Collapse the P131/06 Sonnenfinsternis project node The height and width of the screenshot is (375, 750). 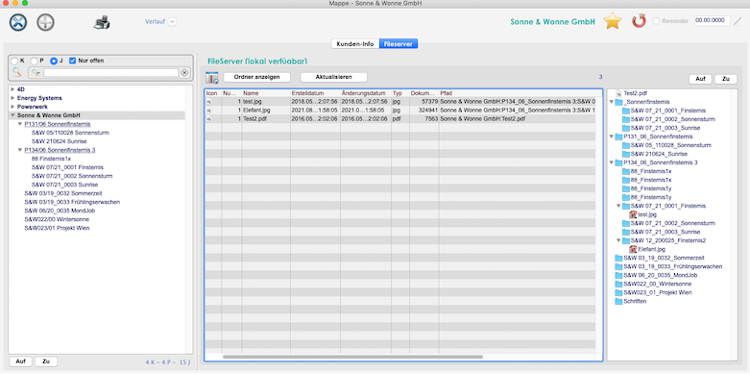coord(20,124)
